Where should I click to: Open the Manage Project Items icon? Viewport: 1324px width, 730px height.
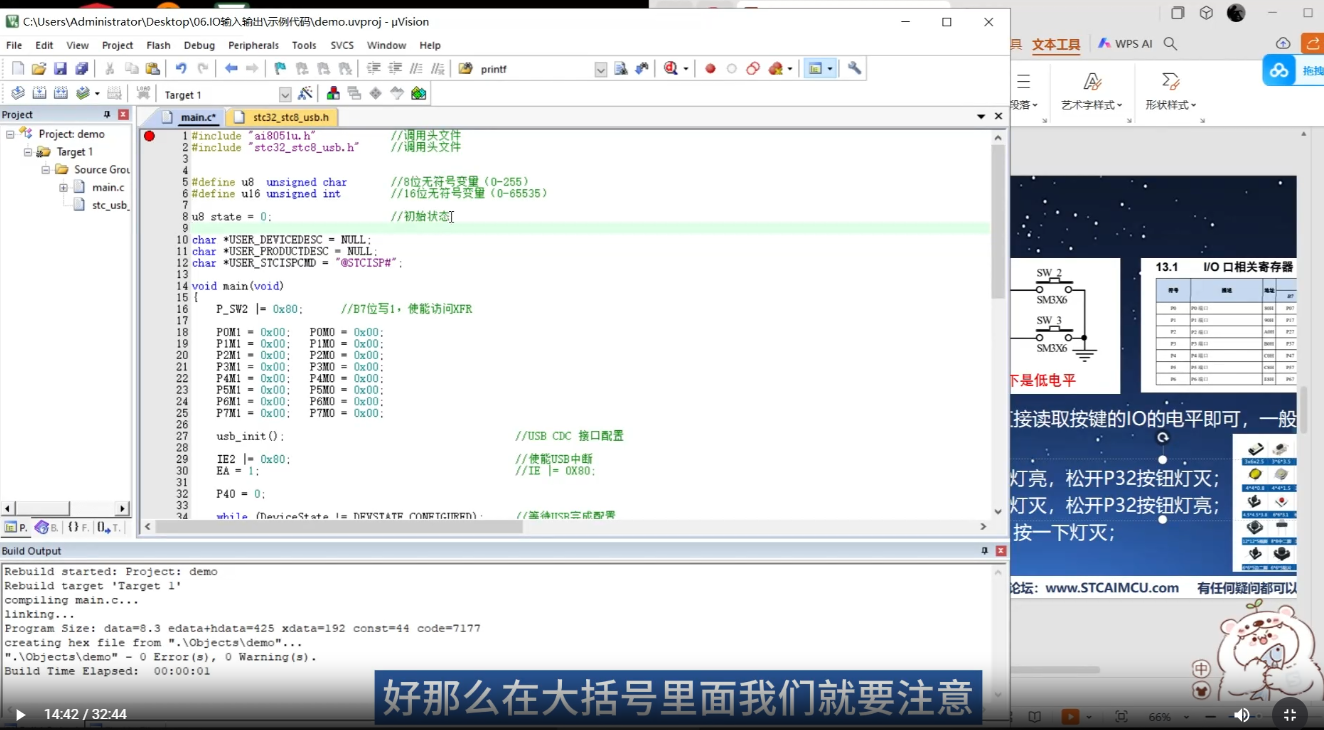333,93
